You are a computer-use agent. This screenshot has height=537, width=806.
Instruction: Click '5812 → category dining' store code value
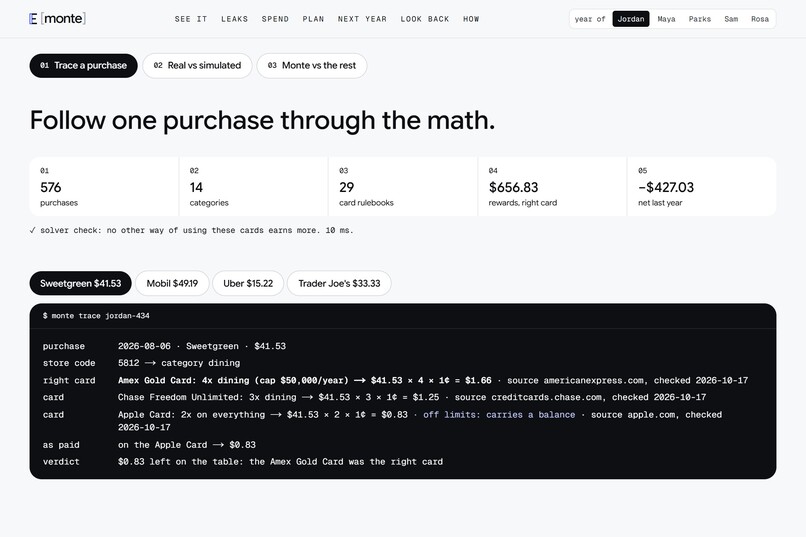coord(179,363)
